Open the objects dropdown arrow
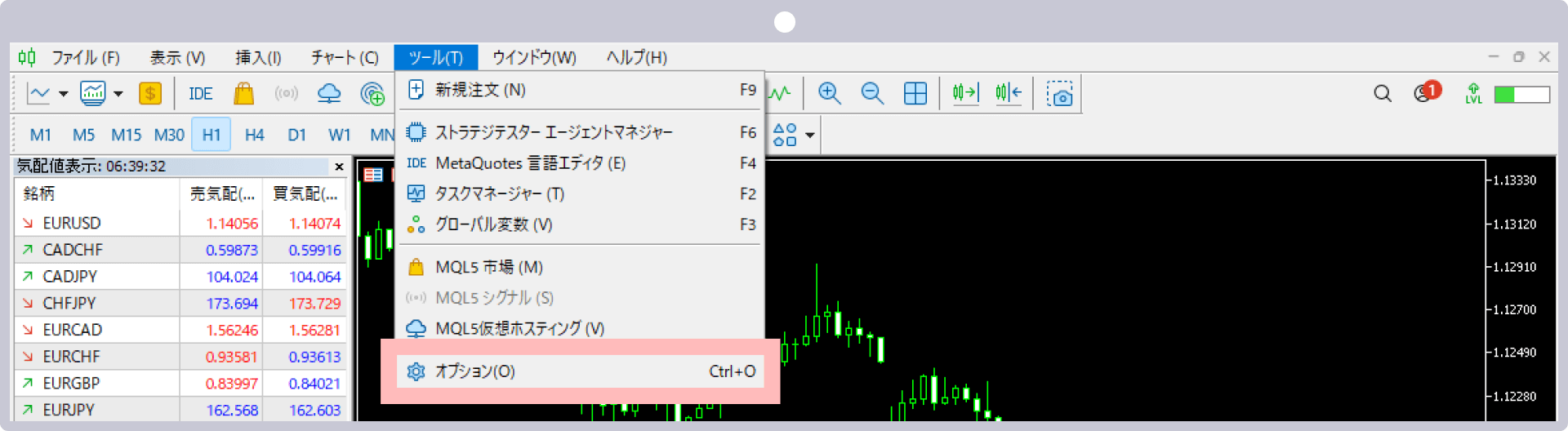This screenshot has height=431, width=1568. [x=809, y=135]
